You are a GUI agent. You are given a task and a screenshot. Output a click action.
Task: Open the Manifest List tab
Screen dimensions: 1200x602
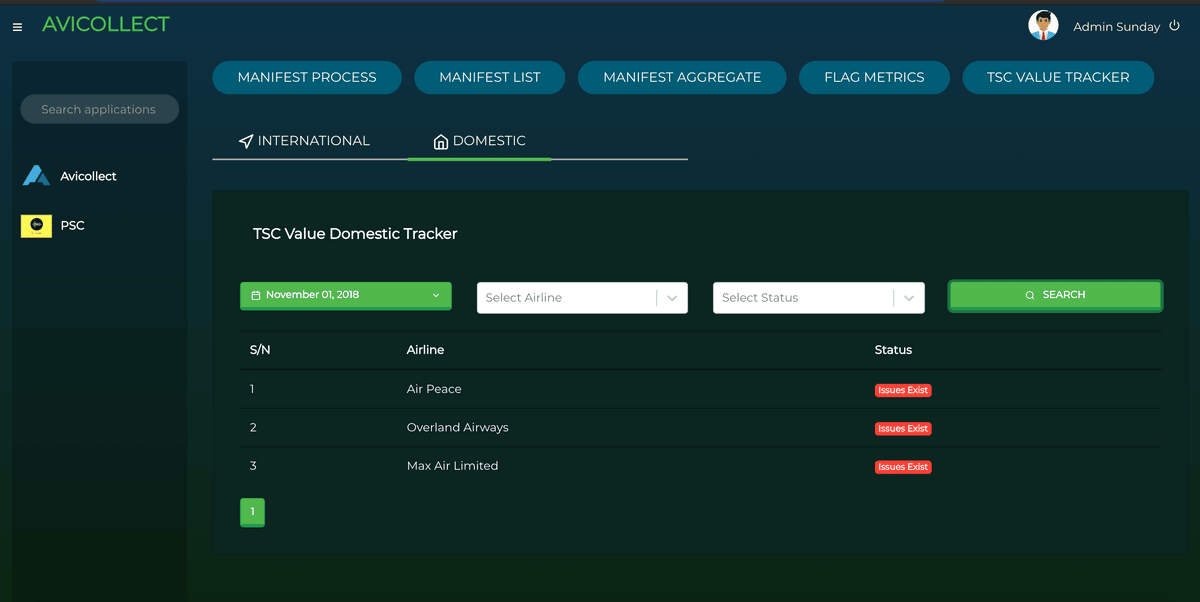pos(490,77)
